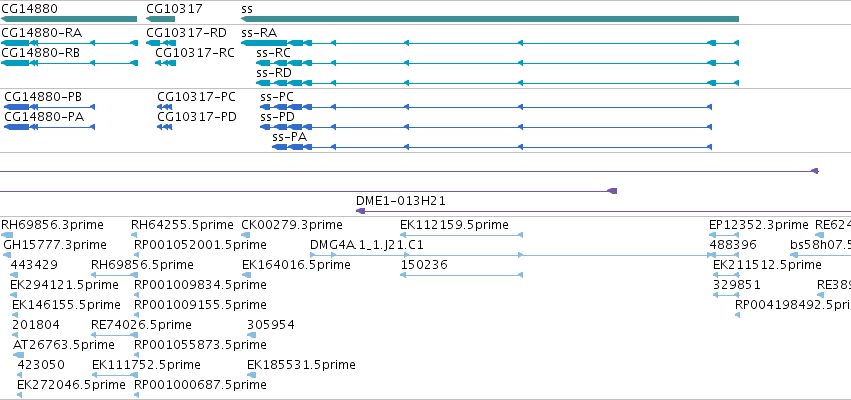
Task: Open the AT26763.5prime EST
Action: [63, 345]
